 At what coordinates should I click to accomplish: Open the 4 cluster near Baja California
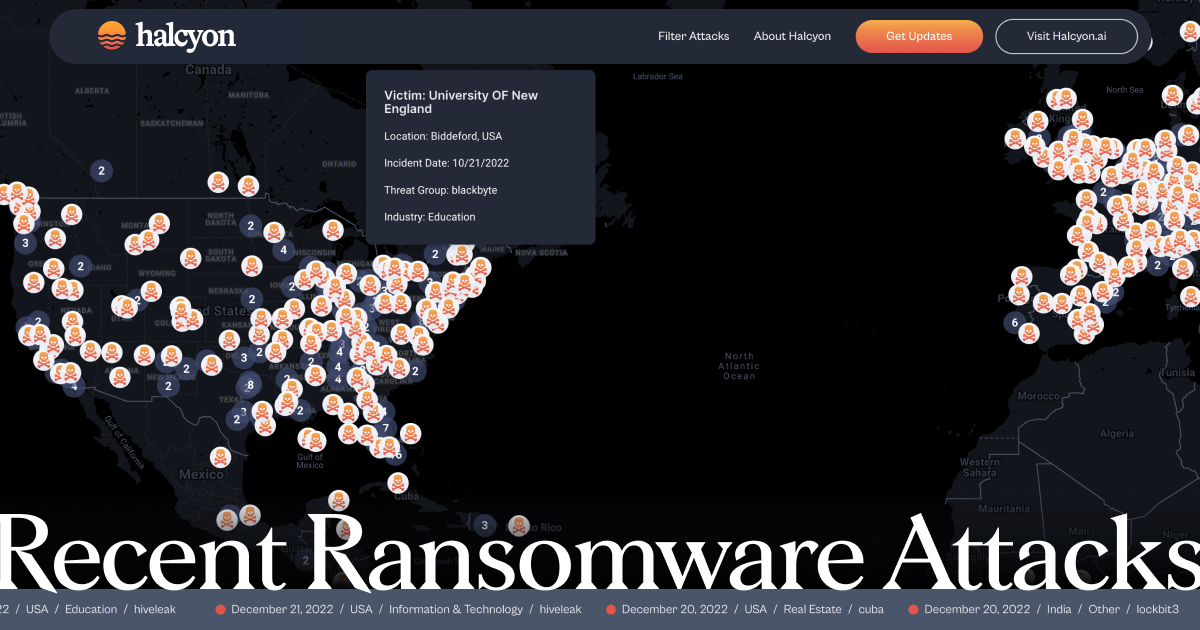[x=74, y=386]
